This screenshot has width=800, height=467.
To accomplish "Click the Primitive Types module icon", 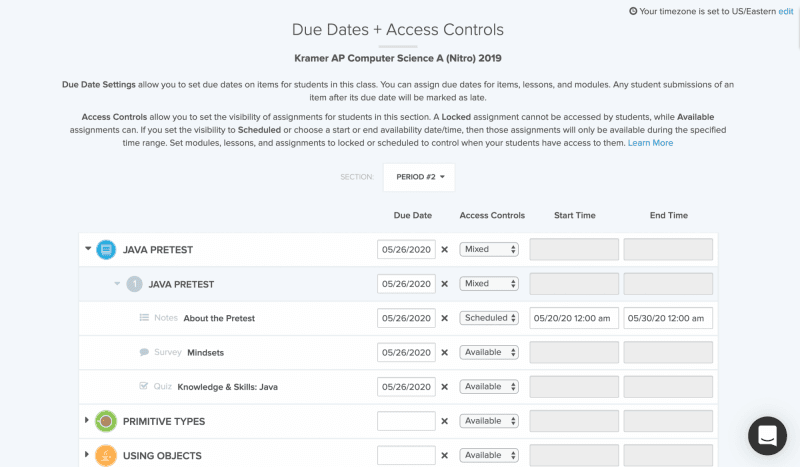I will pos(106,421).
